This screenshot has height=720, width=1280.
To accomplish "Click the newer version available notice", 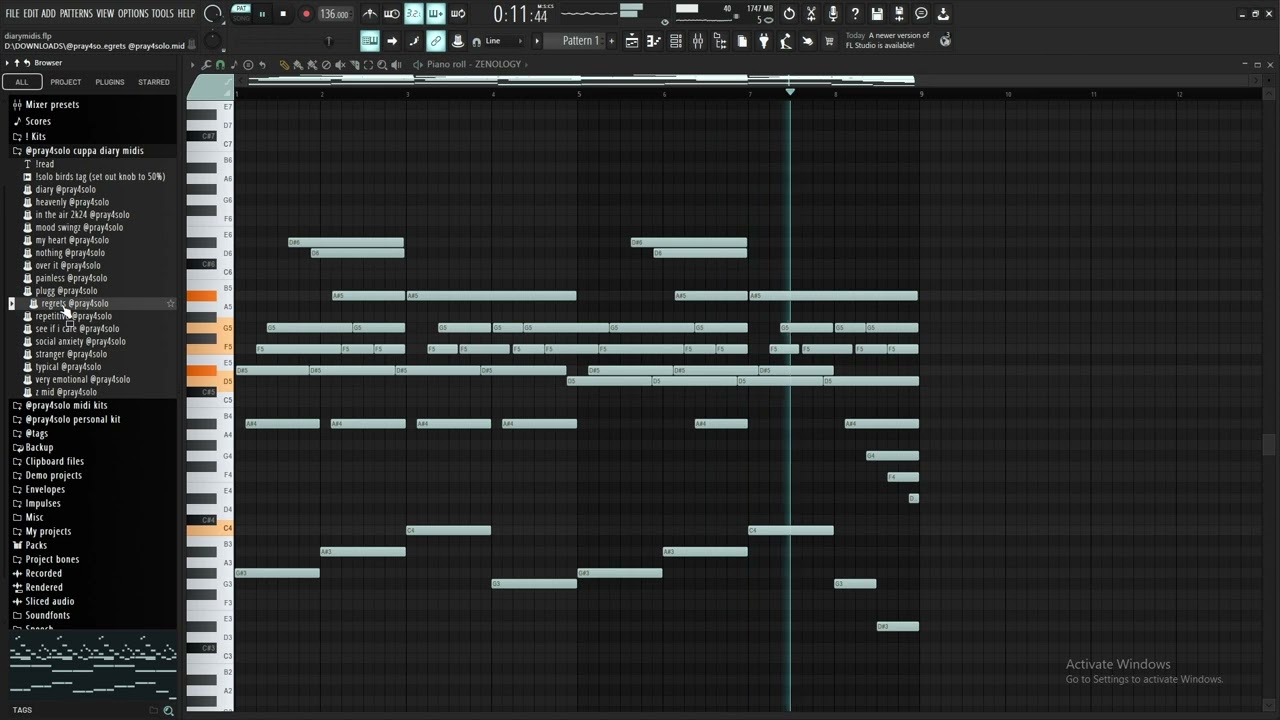I will point(888,40).
